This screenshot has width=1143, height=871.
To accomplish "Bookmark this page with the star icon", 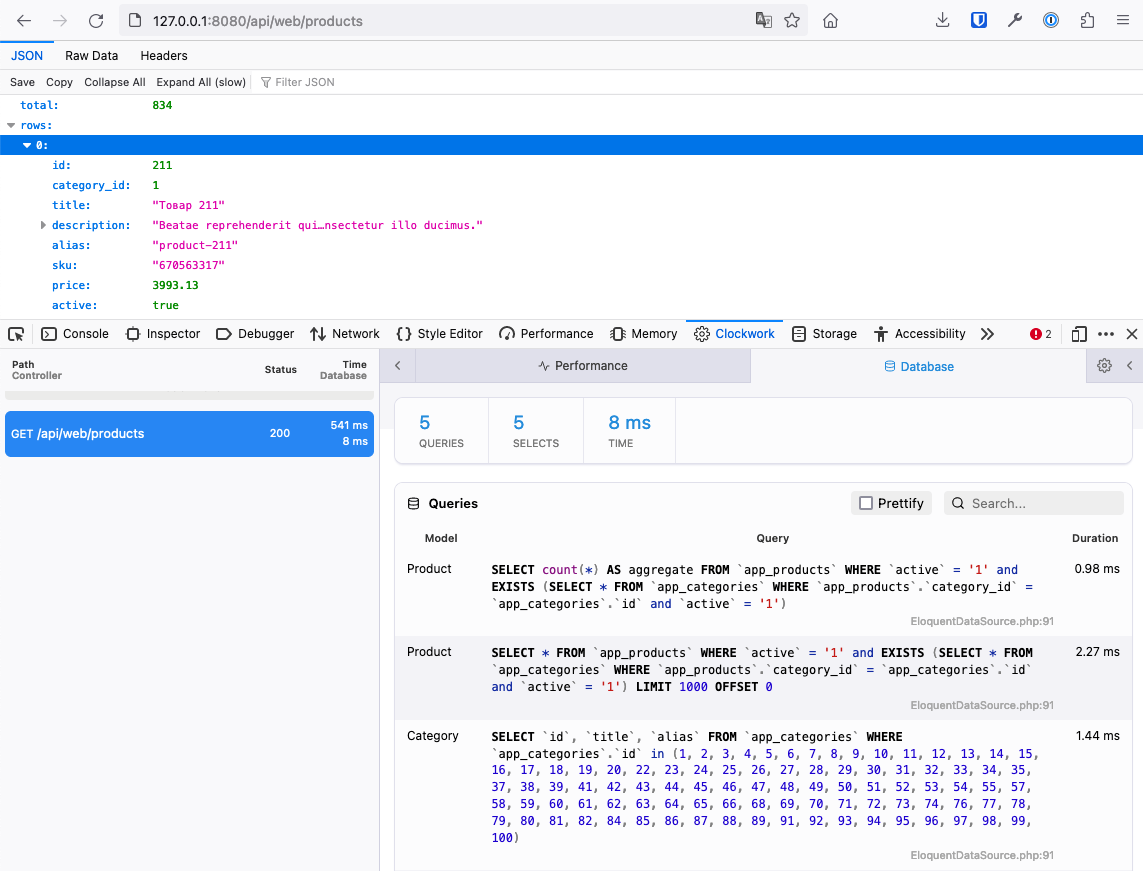I will pos(792,20).
